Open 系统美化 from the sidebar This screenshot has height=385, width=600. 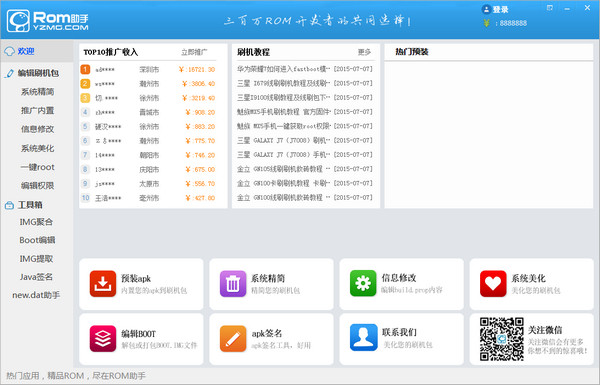point(38,148)
